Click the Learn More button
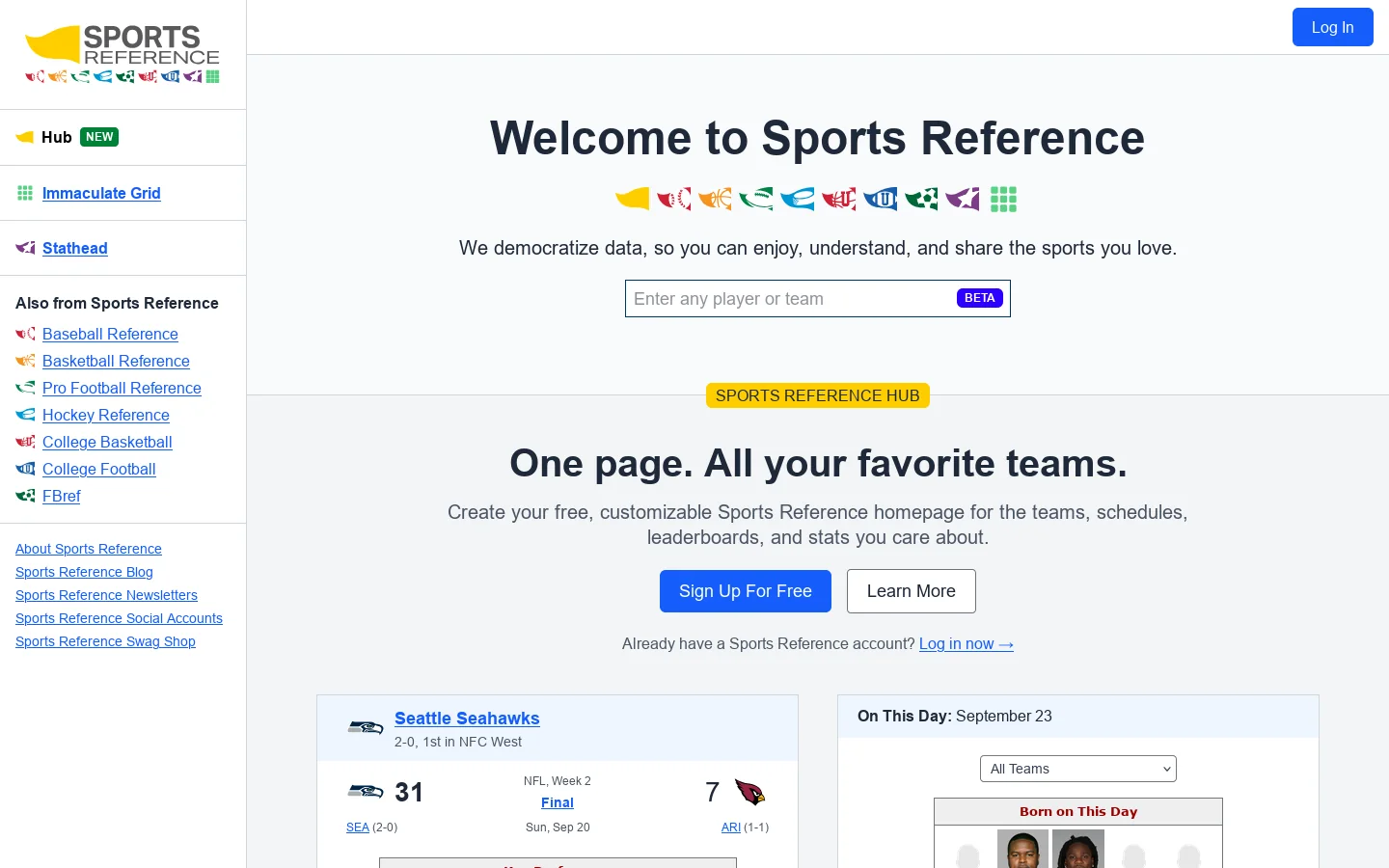This screenshot has height=868, width=1389. [912, 591]
